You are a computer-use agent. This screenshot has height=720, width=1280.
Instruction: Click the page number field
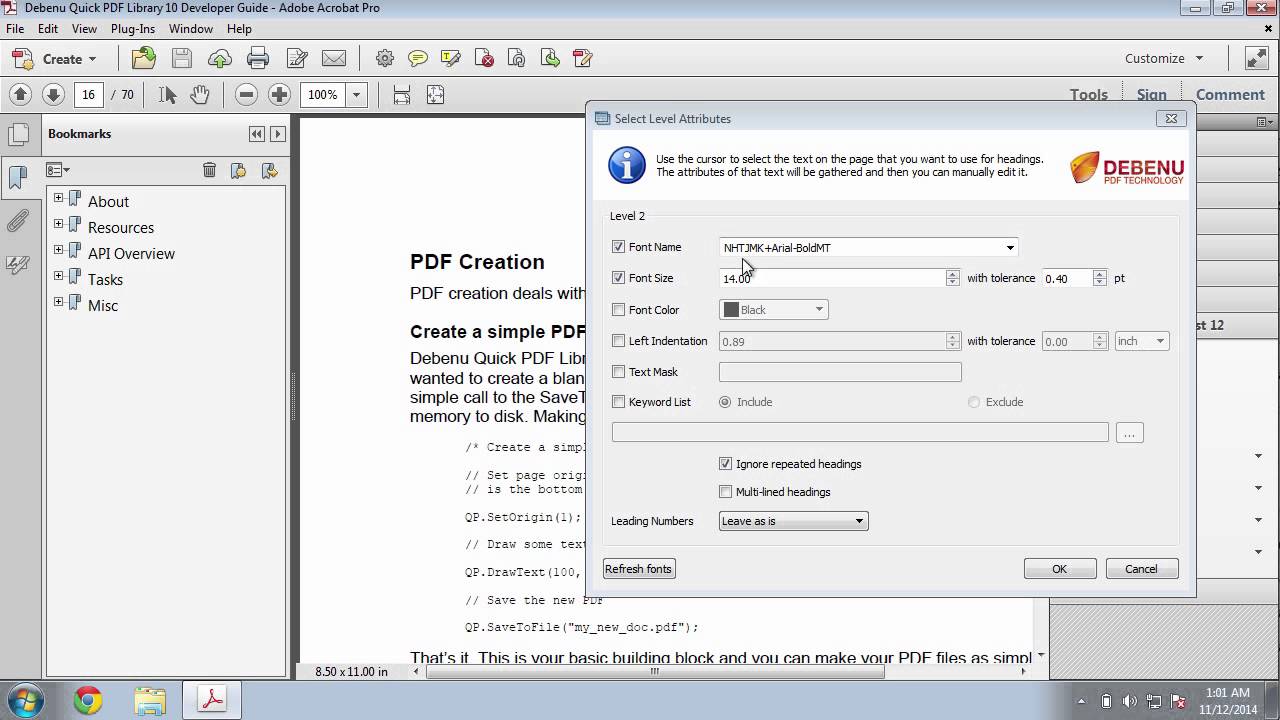pyautogui.click(x=88, y=95)
